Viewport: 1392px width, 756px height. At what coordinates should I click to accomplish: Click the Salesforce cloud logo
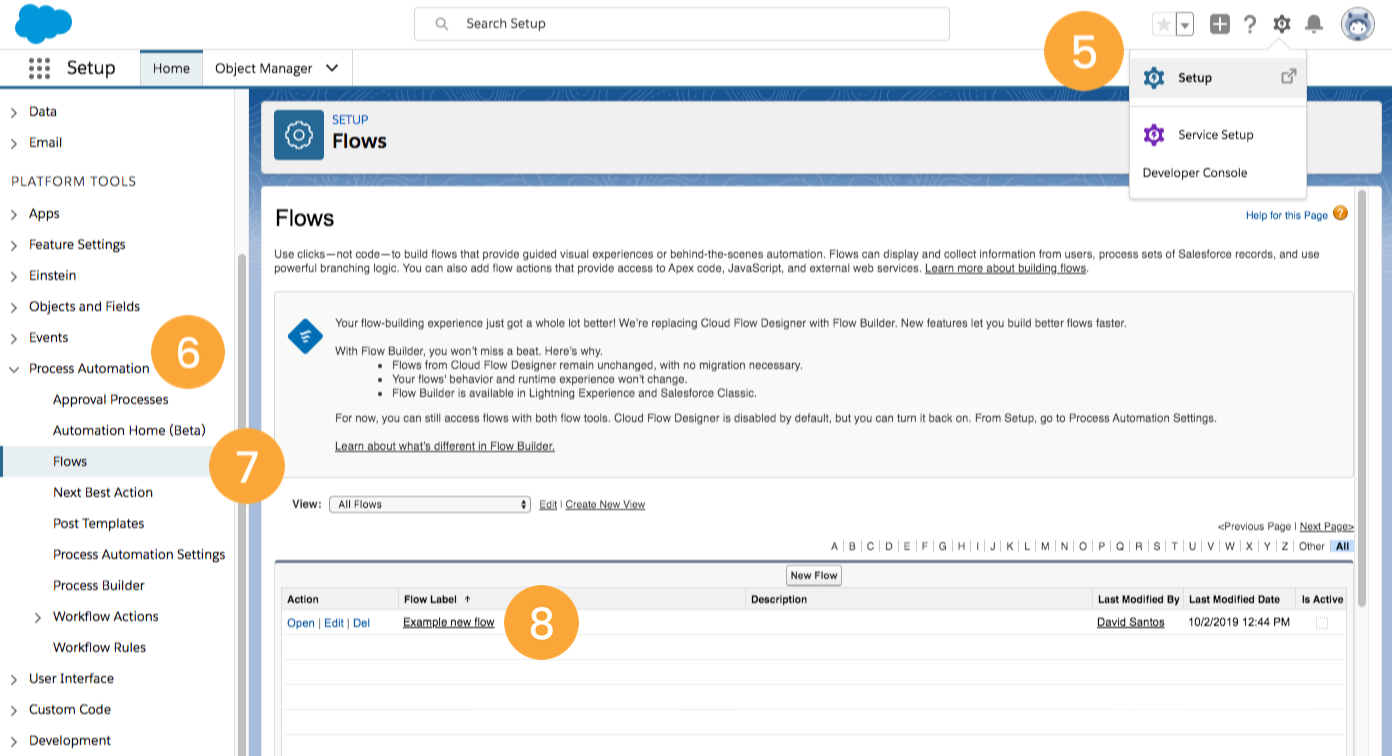tap(44, 23)
